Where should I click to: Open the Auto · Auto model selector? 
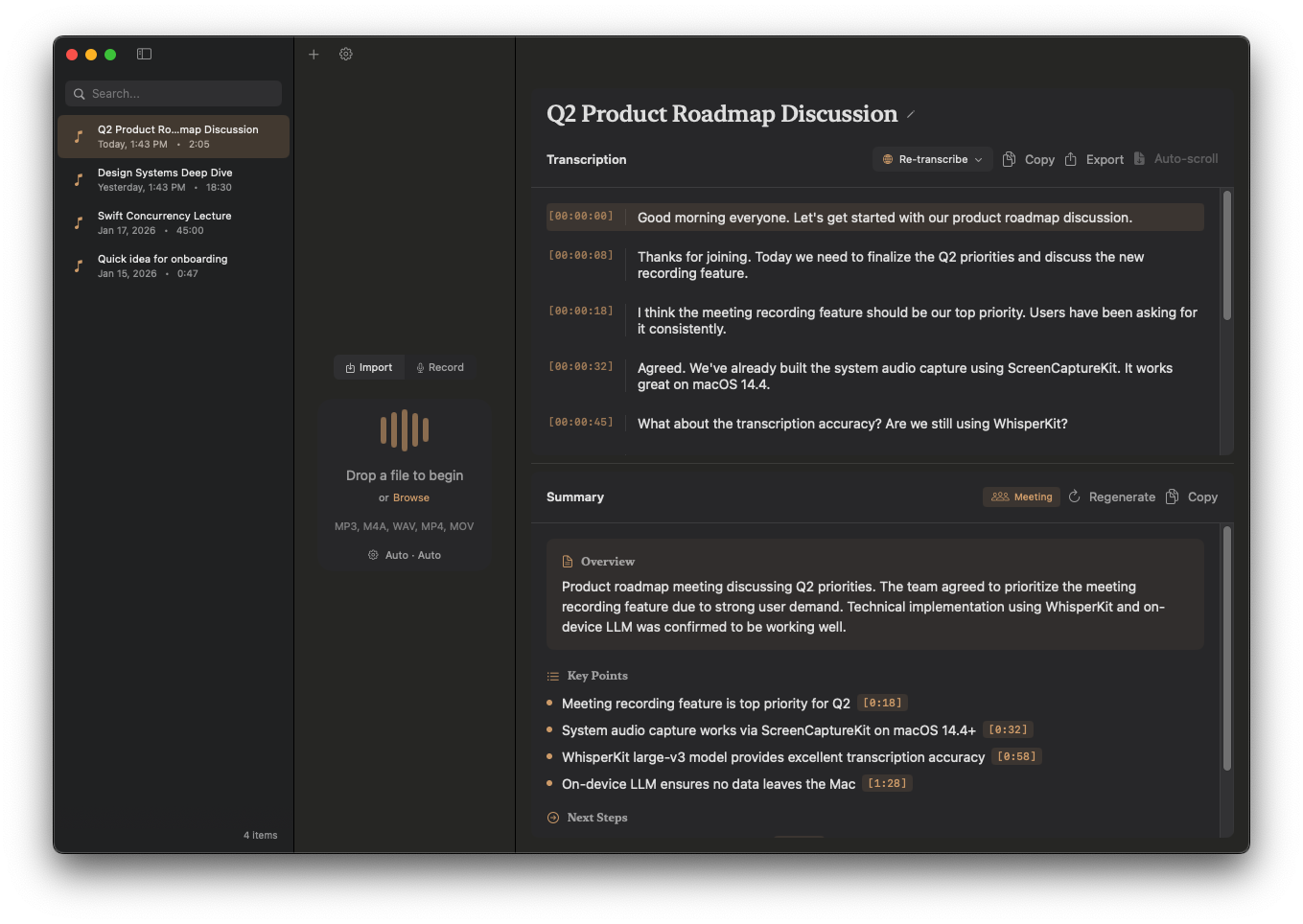404,554
